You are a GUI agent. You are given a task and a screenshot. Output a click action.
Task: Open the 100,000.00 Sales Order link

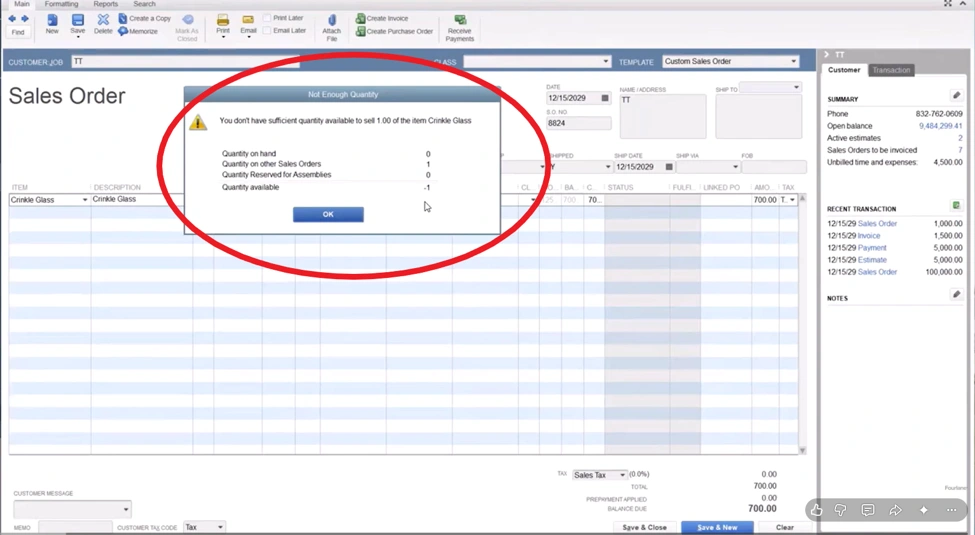point(877,272)
